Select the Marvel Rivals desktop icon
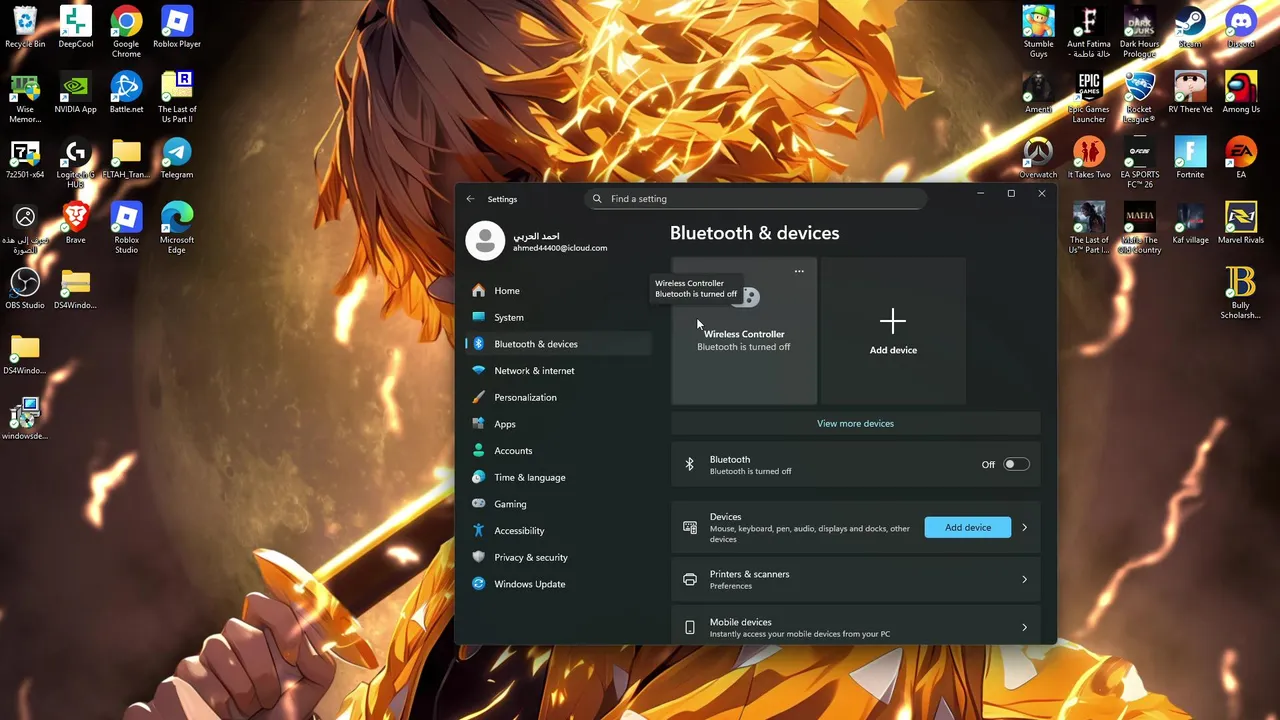 click(1241, 223)
